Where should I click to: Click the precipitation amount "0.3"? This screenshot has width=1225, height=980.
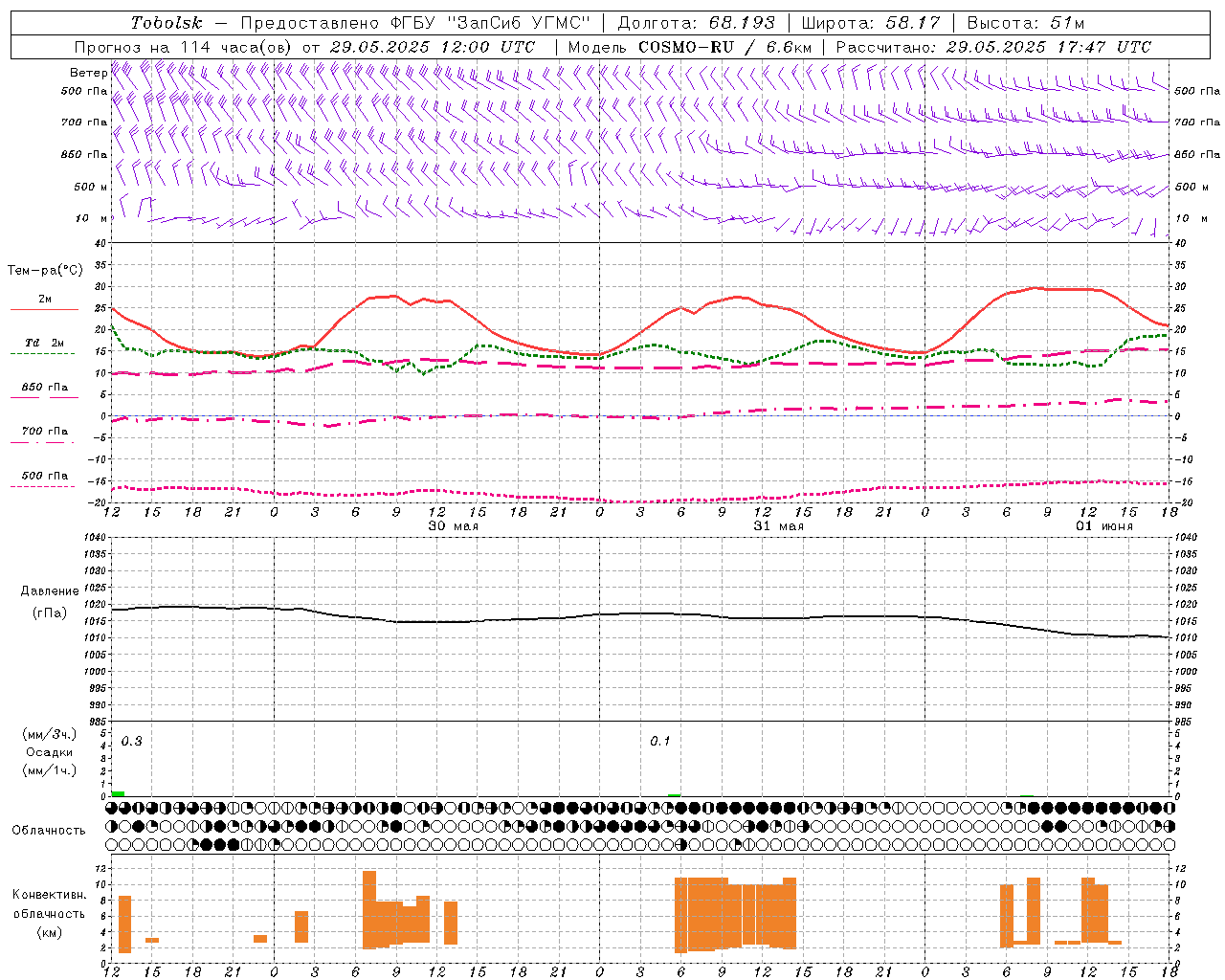[x=132, y=741]
